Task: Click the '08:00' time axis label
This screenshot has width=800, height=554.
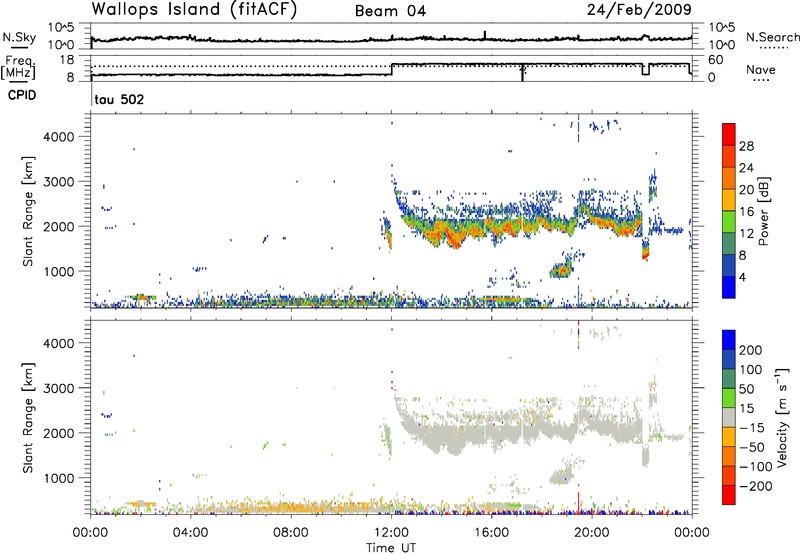Action: 291,533
